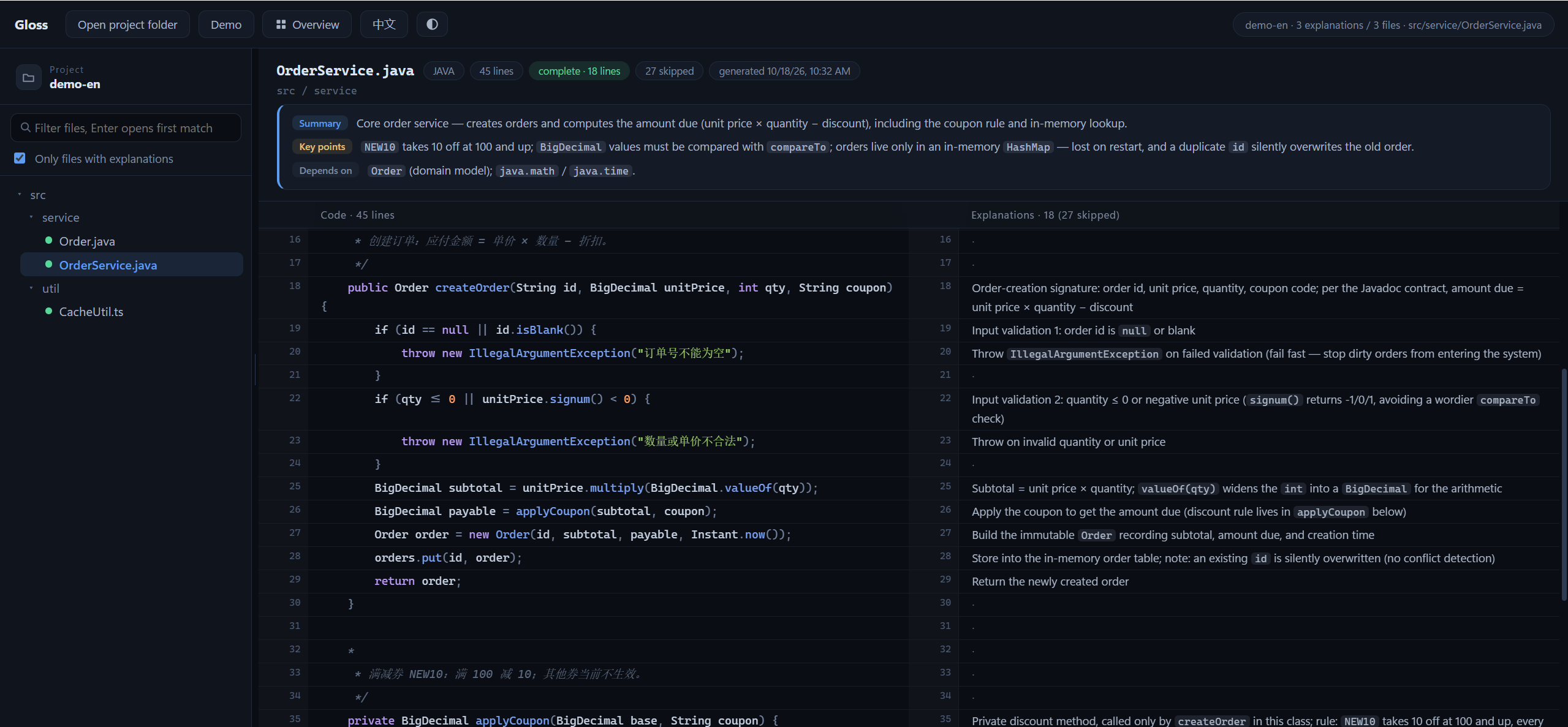
Task: Click the HashMap chip in Key points
Action: click(1028, 147)
